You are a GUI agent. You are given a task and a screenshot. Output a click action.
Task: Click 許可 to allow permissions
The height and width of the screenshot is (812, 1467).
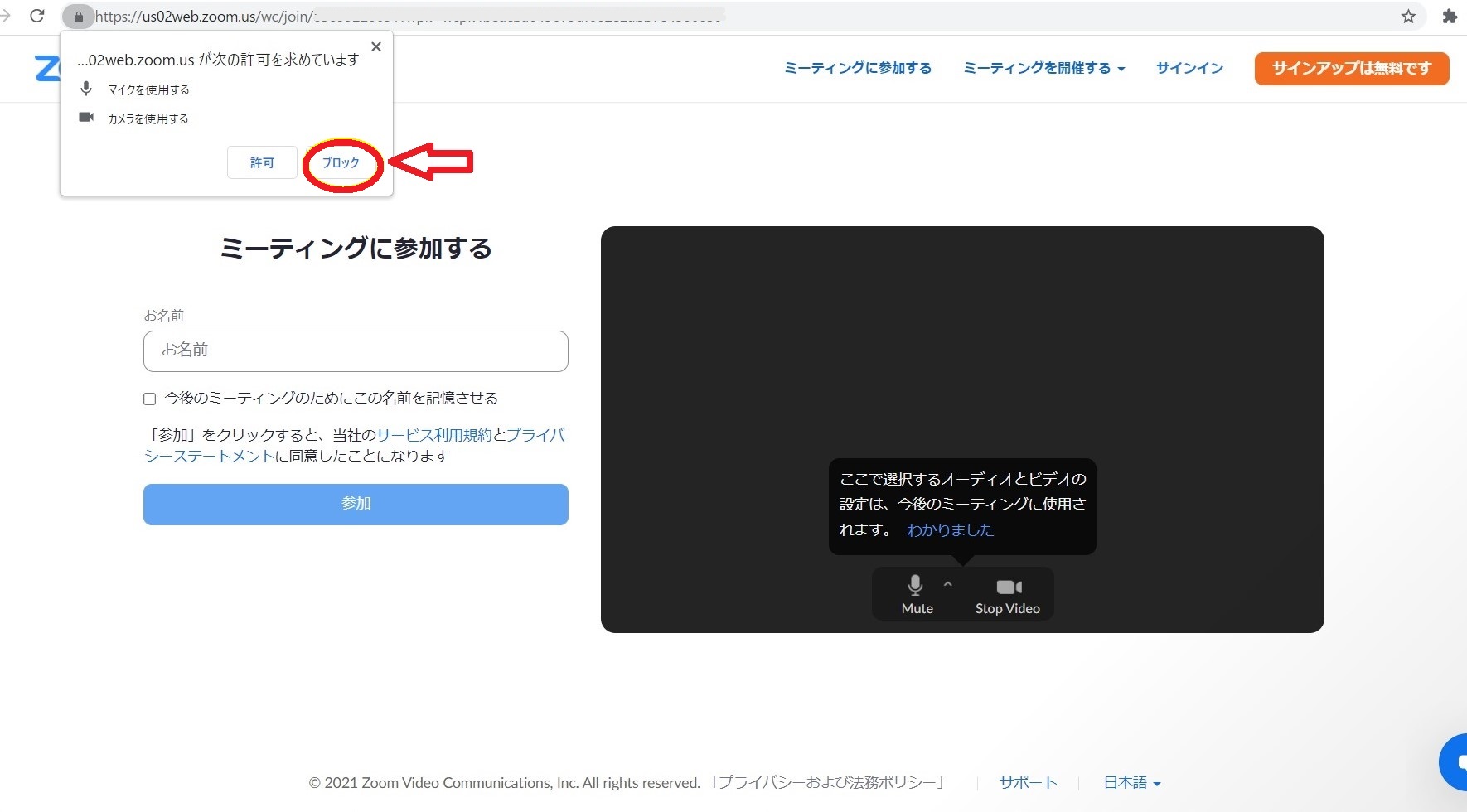pyautogui.click(x=262, y=162)
